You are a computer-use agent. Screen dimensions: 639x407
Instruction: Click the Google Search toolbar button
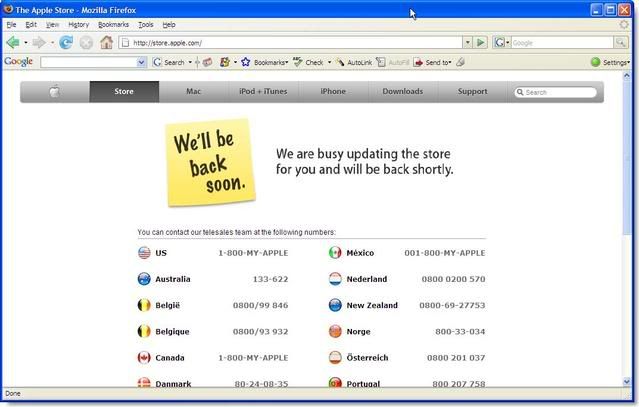point(169,62)
